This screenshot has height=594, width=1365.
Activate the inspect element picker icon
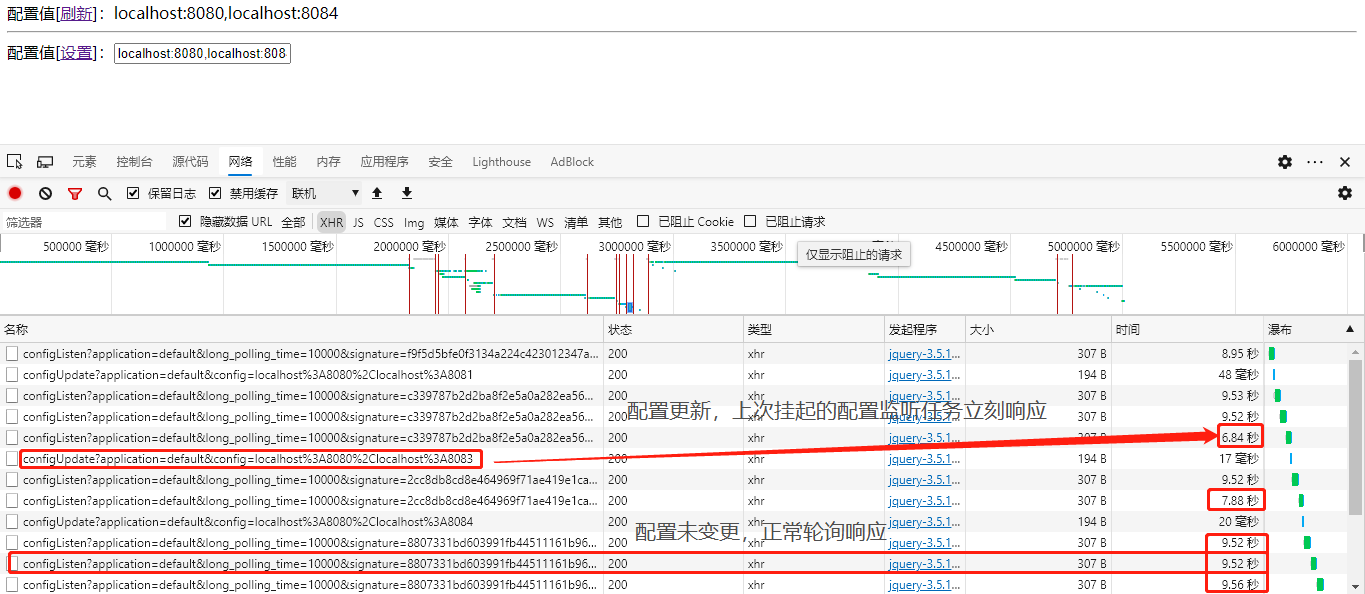click(15, 161)
